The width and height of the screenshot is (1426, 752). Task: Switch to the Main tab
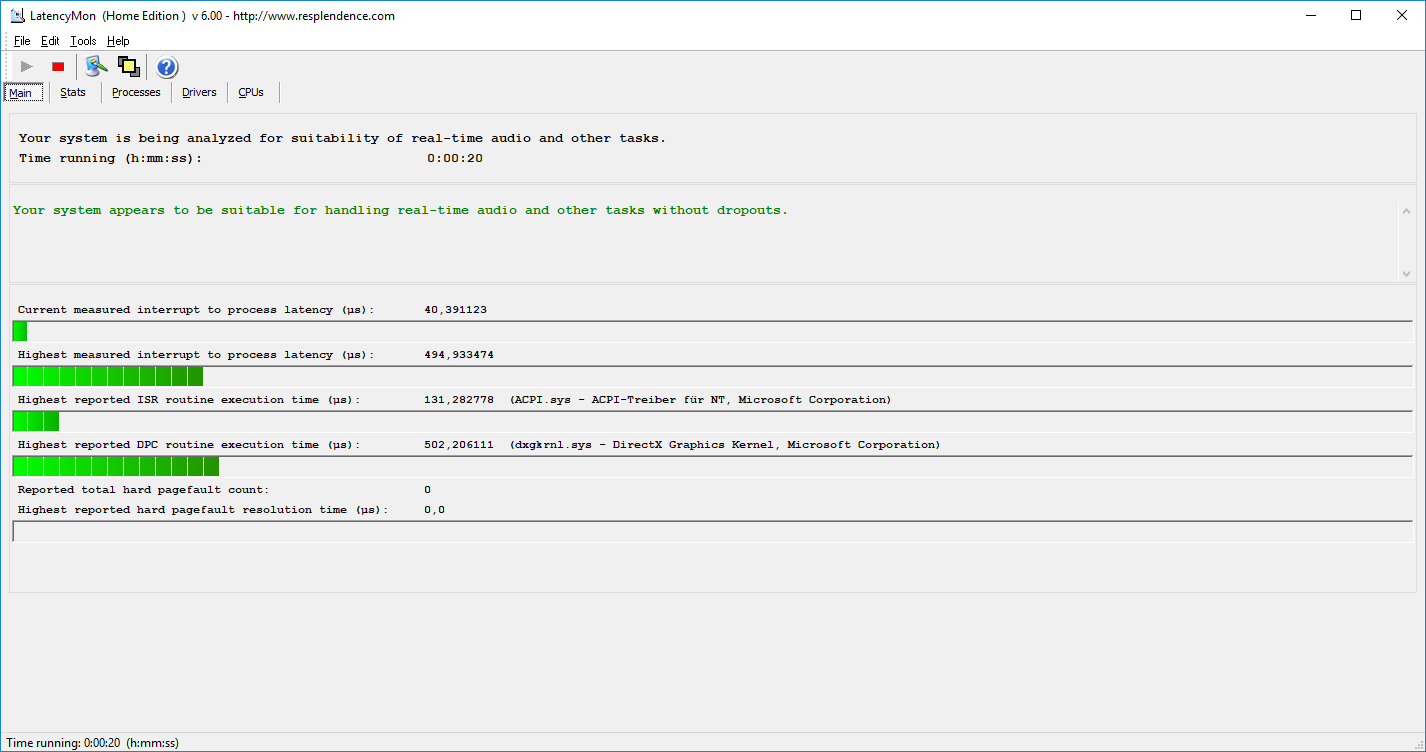pyautogui.click(x=21, y=93)
